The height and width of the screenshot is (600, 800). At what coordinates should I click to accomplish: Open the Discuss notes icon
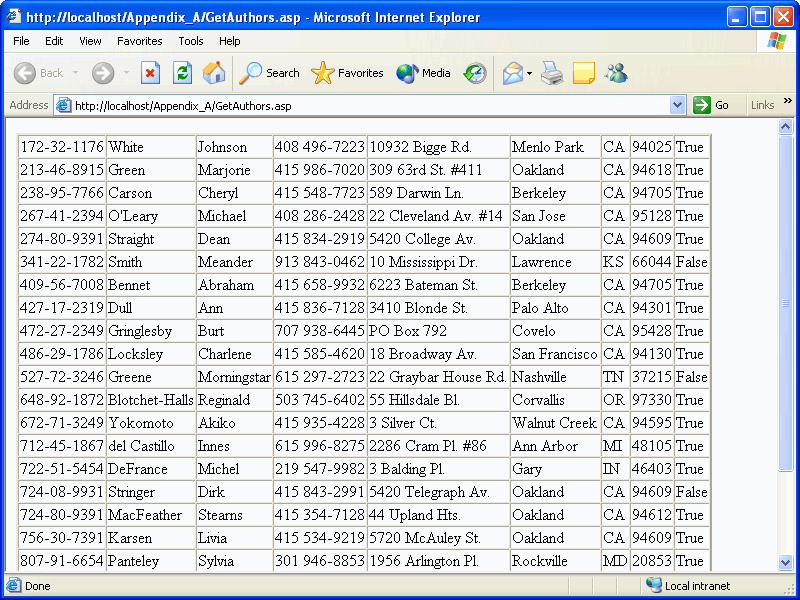584,73
